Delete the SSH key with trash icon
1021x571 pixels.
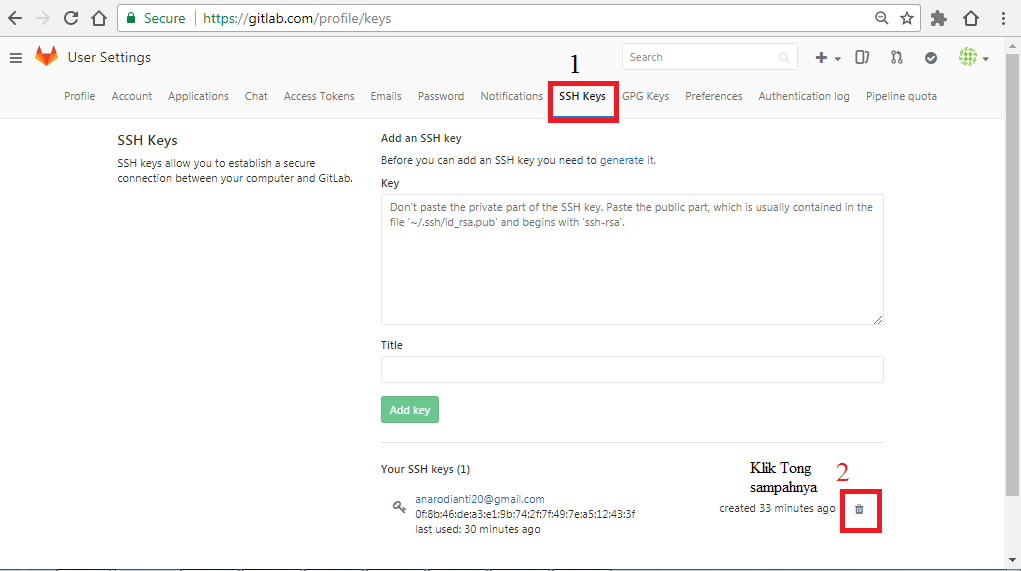(860, 510)
